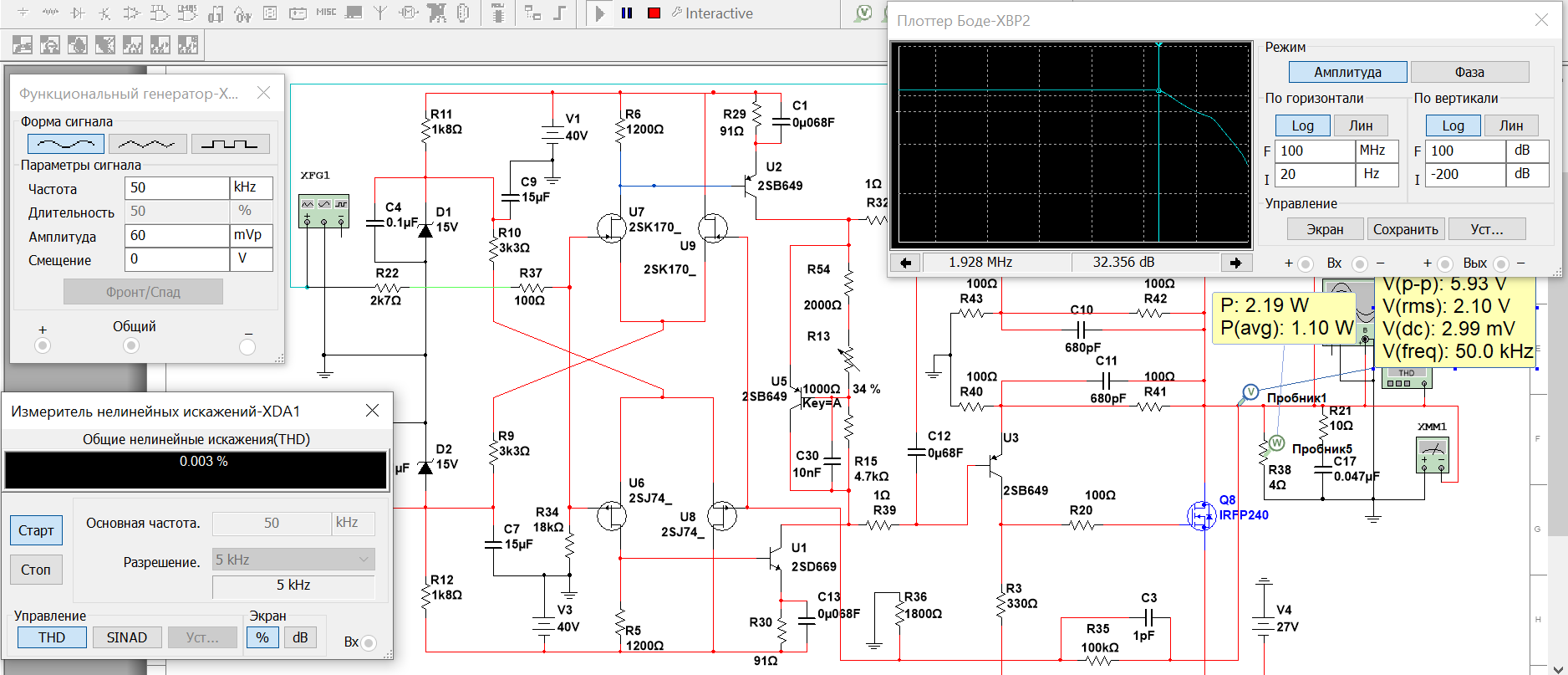Click the Bode plot cursor marker
This screenshot has width=1568, height=675.
(1158, 90)
